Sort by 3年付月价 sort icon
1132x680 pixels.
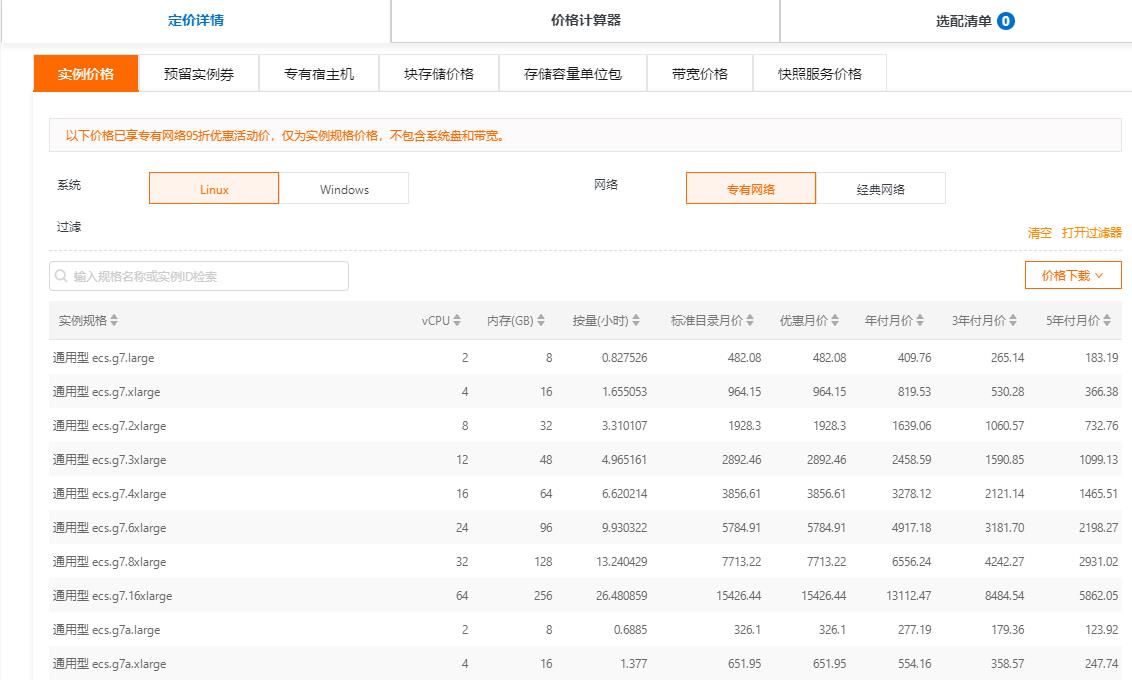1012,321
